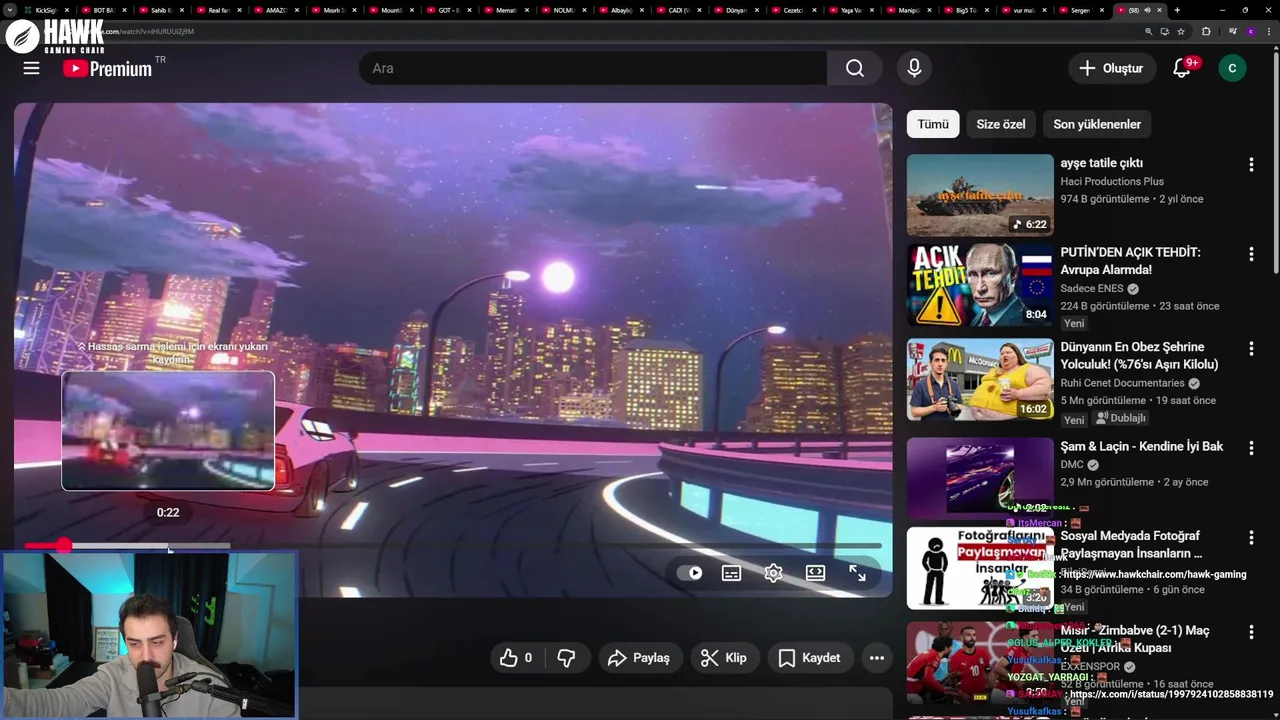Open PUTİN'DEN AÇIK TEHDİT video title
Viewport: 1280px width, 720px height.
tap(1131, 261)
